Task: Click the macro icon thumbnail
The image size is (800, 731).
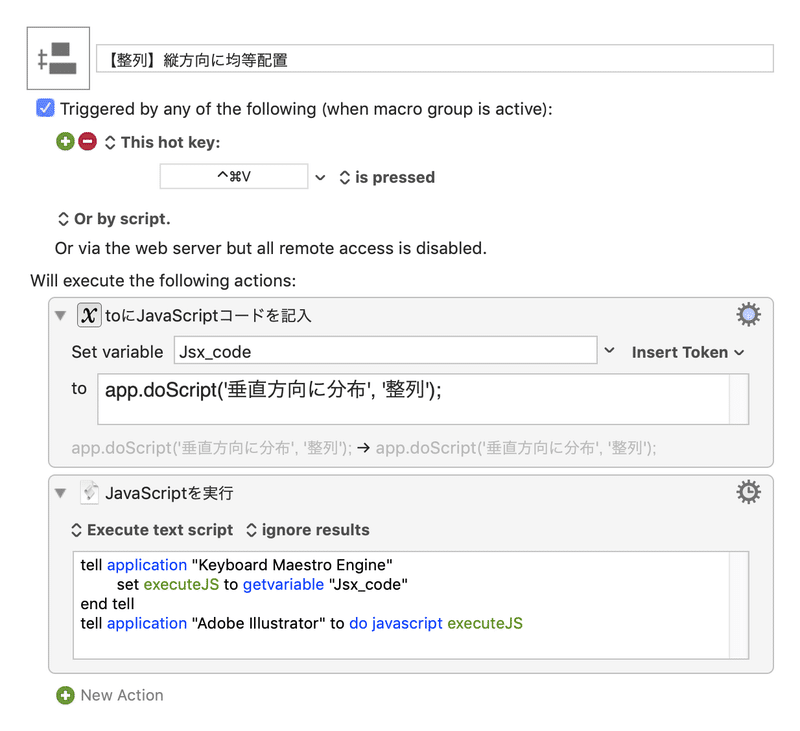Action: click(58, 59)
